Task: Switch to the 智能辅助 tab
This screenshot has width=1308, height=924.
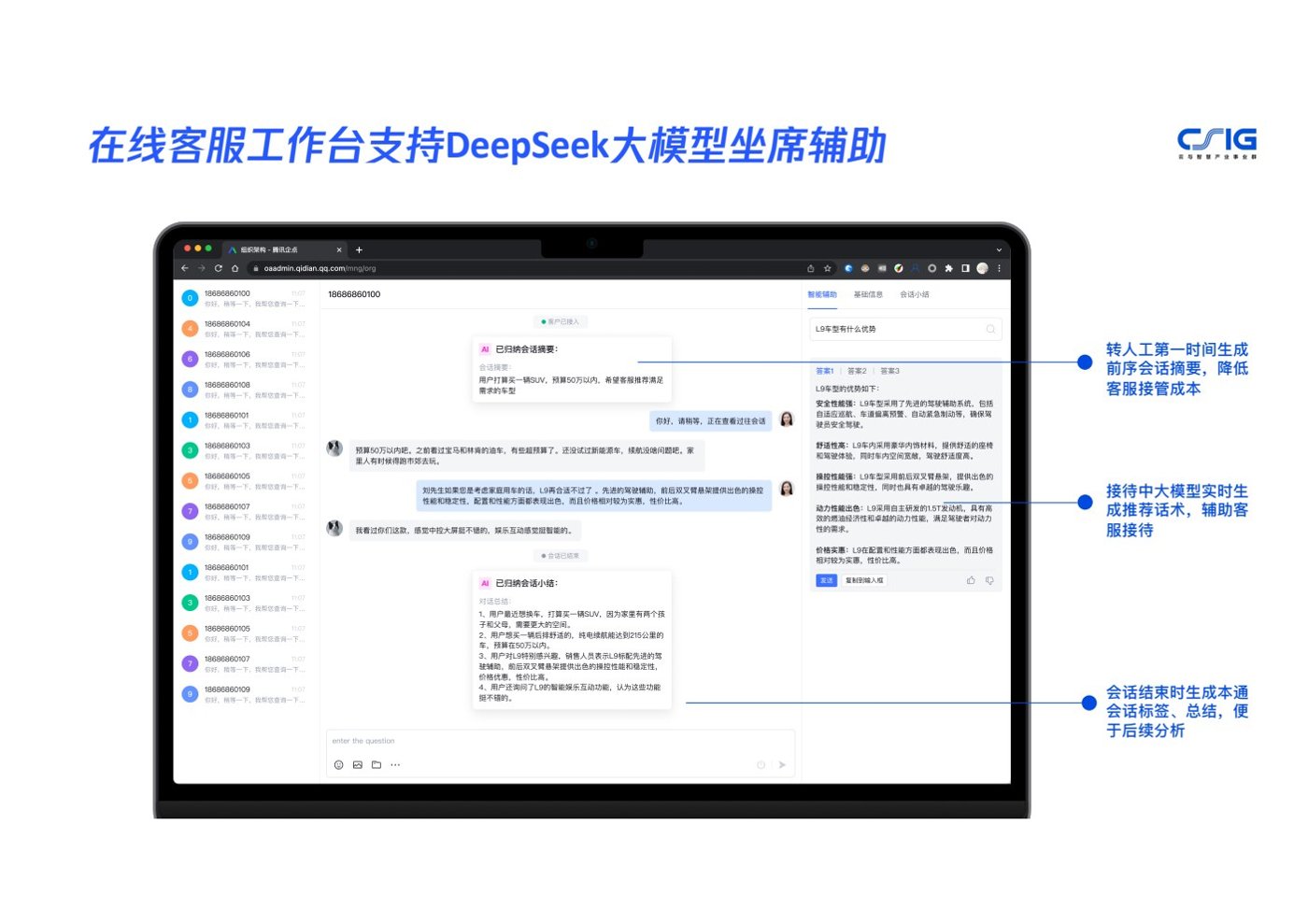Action: pyautogui.click(x=822, y=294)
